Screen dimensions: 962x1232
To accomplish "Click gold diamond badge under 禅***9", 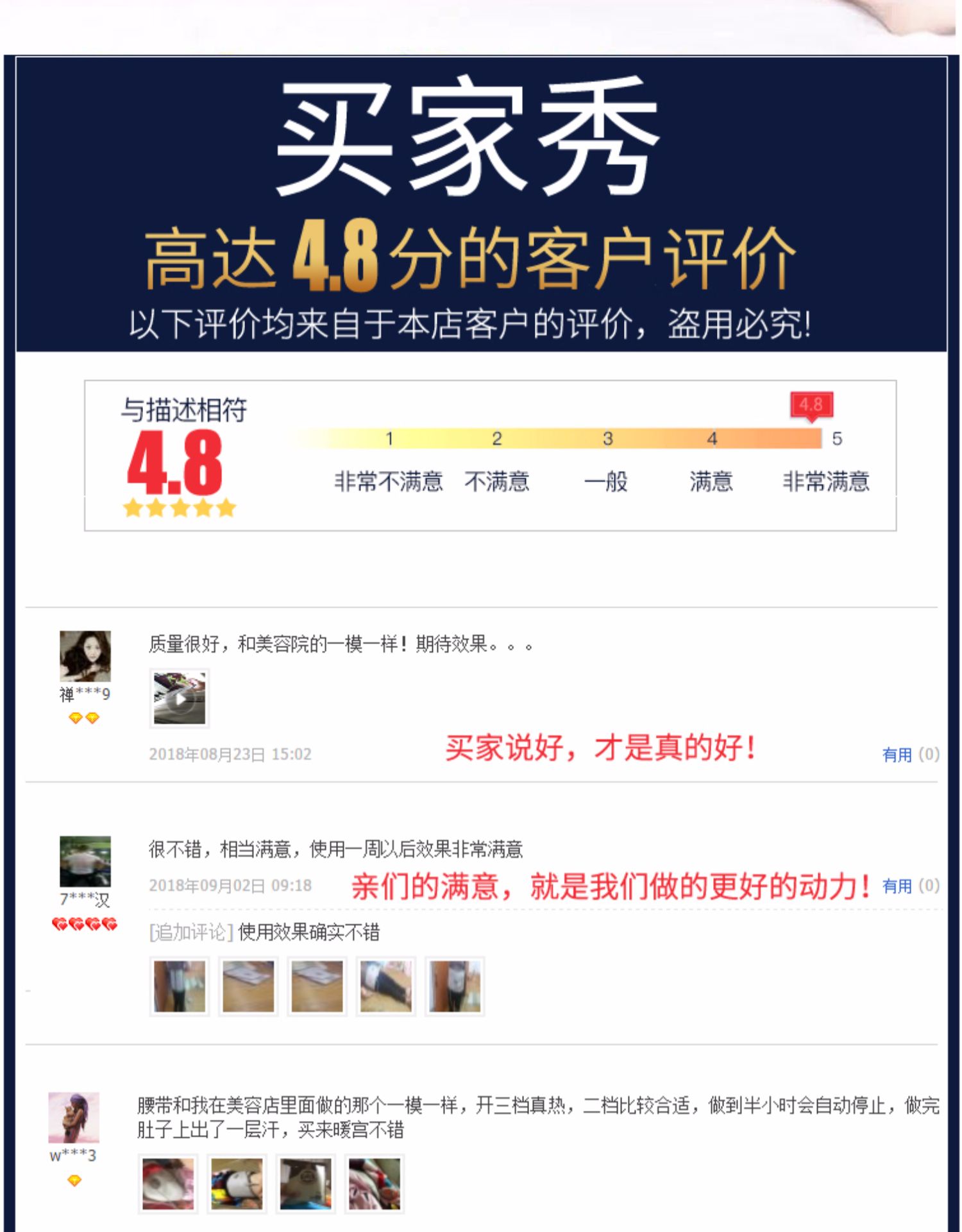I will pos(84,718).
